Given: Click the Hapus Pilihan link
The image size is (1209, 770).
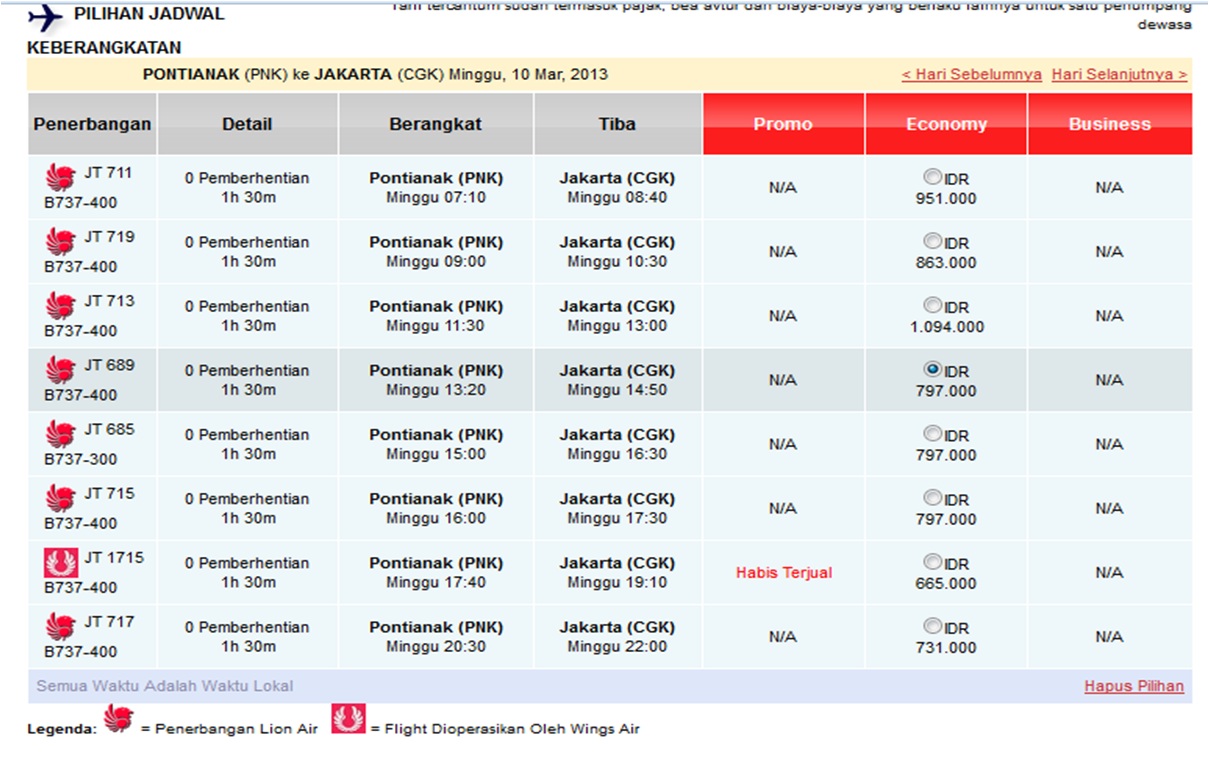Looking at the screenshot, I should [1135, 685].
